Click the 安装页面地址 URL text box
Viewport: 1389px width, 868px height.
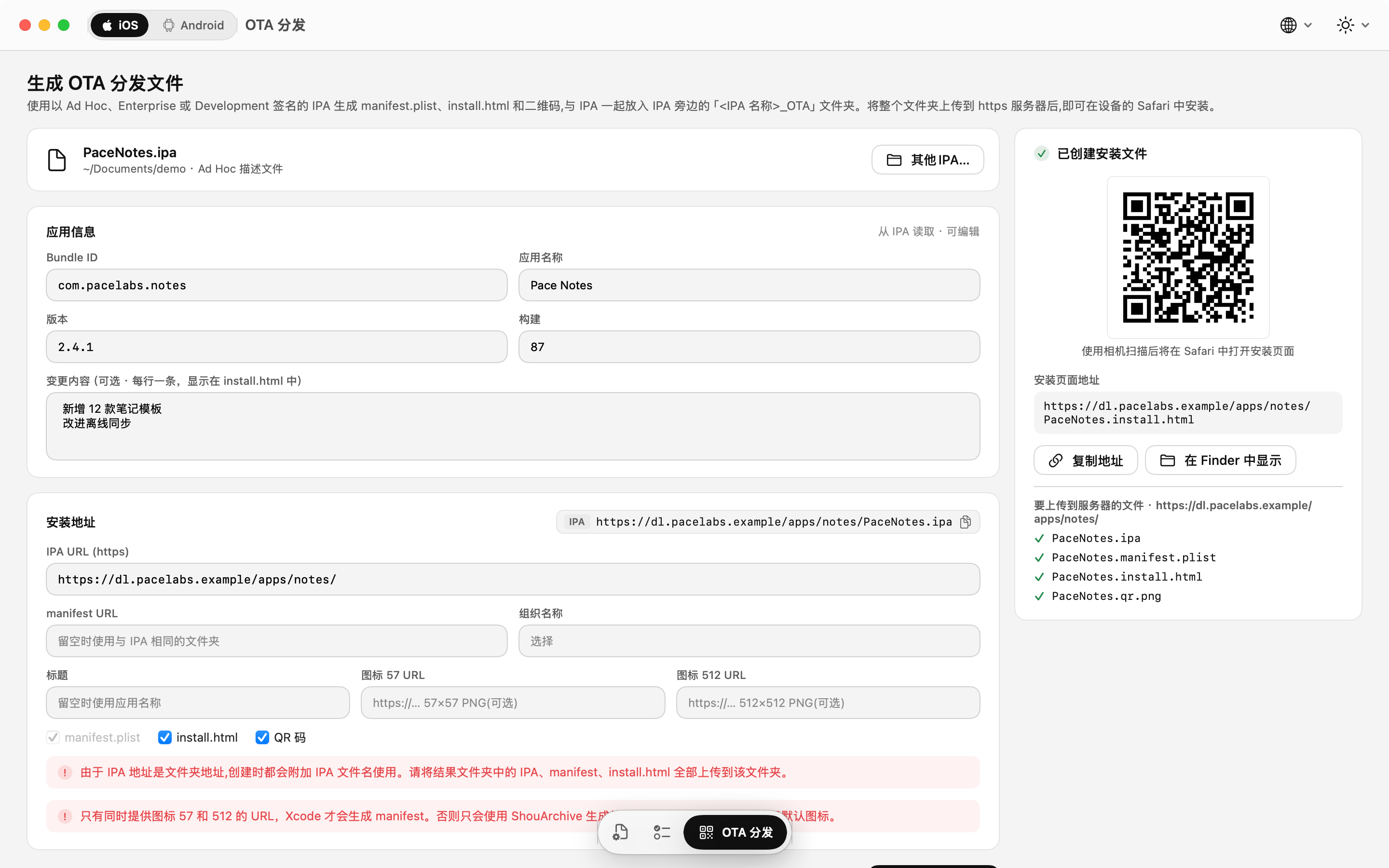(1187, 413)
